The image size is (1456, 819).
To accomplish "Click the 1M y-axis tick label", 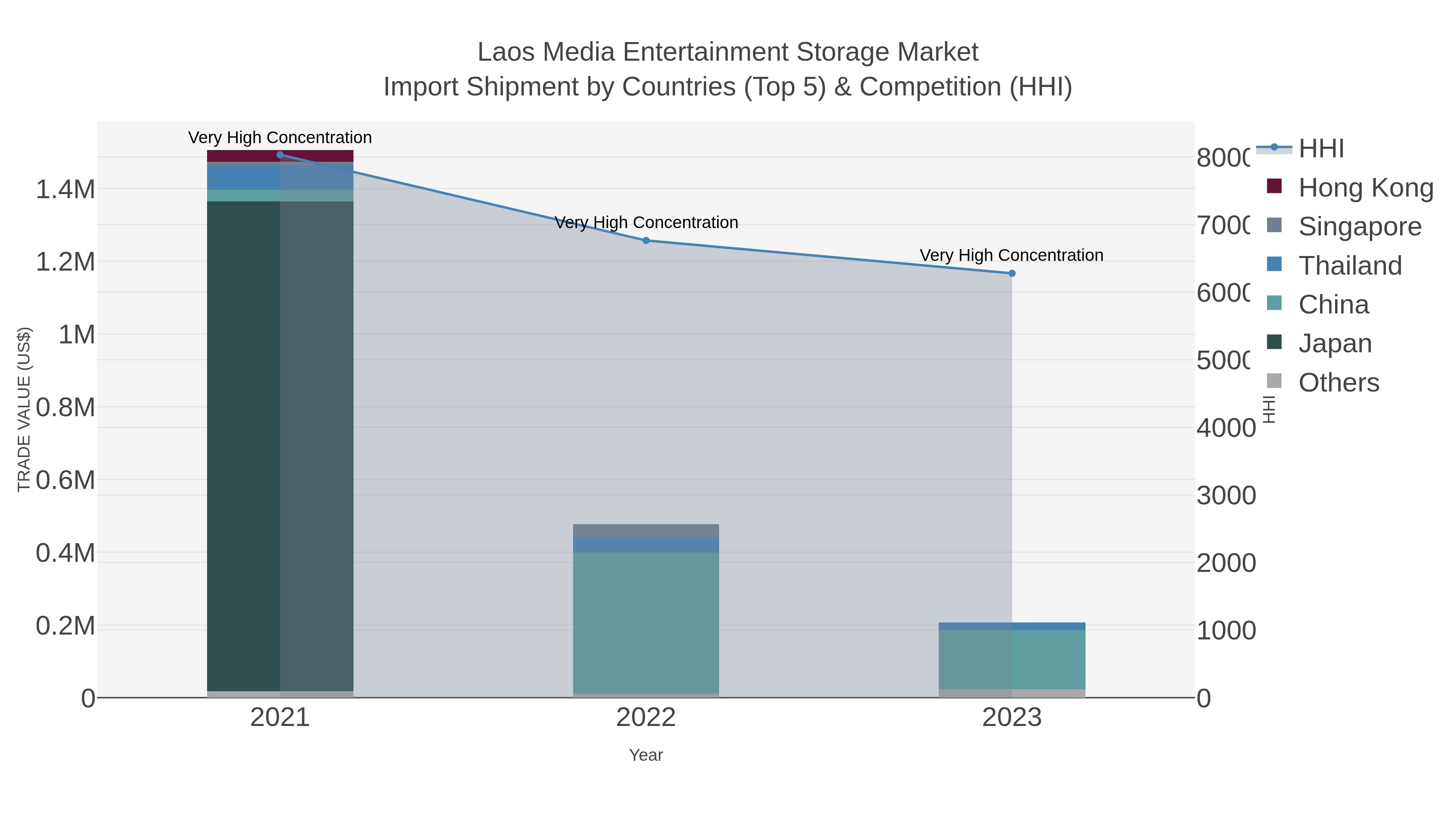I will [x=77, y=334].
